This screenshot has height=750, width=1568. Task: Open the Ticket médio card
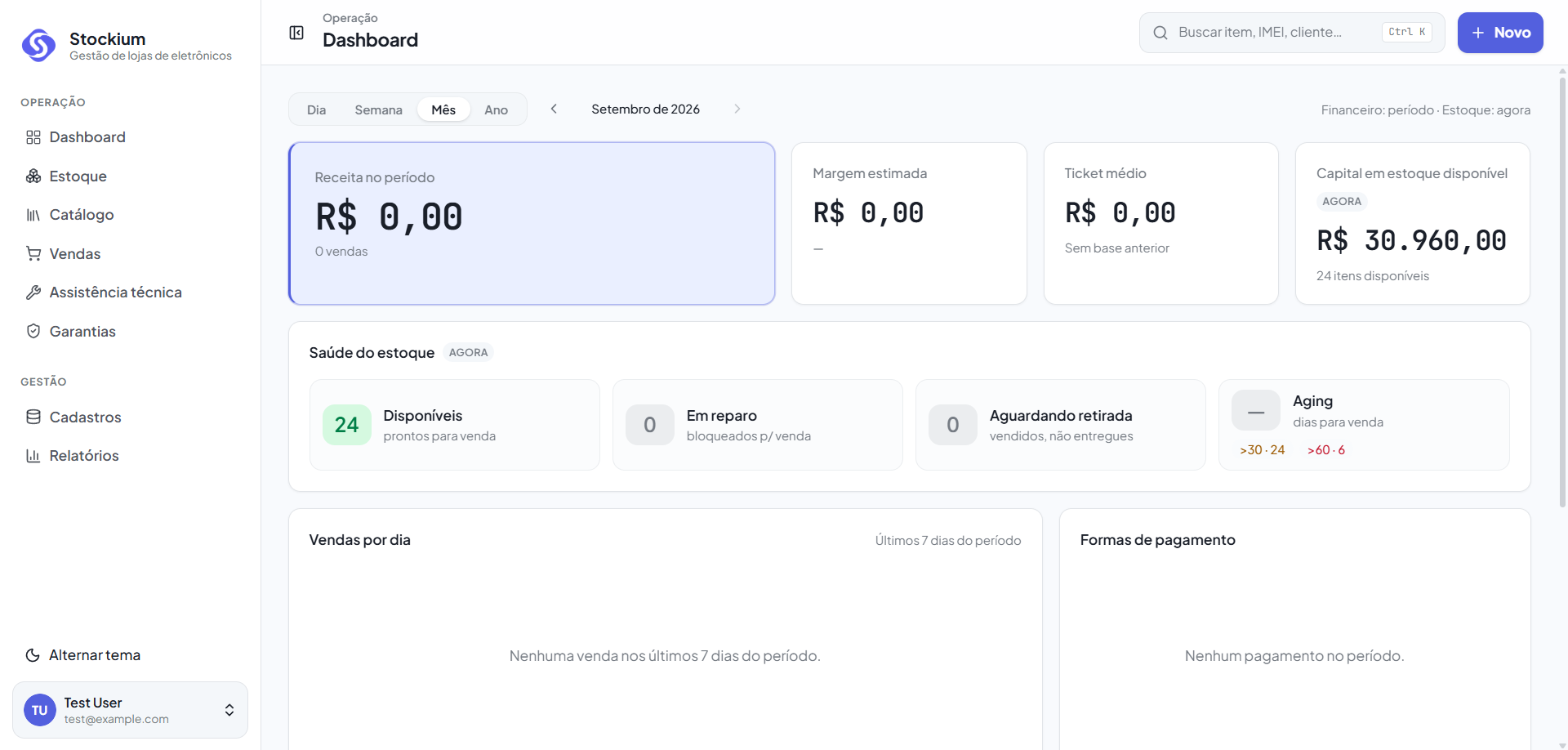1160,224
